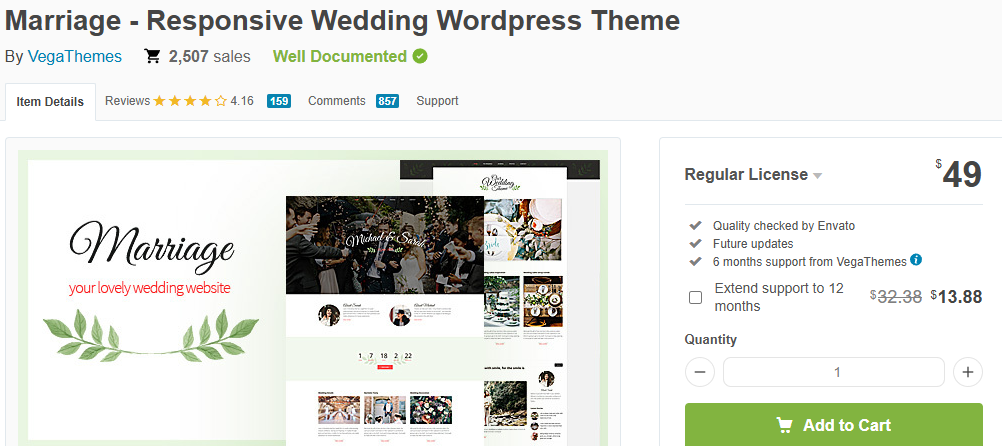Click the cart icon inside Add to Cart
Image resolution: width=1002 pixels, height=446 pixels.
[x=784, y=425]
